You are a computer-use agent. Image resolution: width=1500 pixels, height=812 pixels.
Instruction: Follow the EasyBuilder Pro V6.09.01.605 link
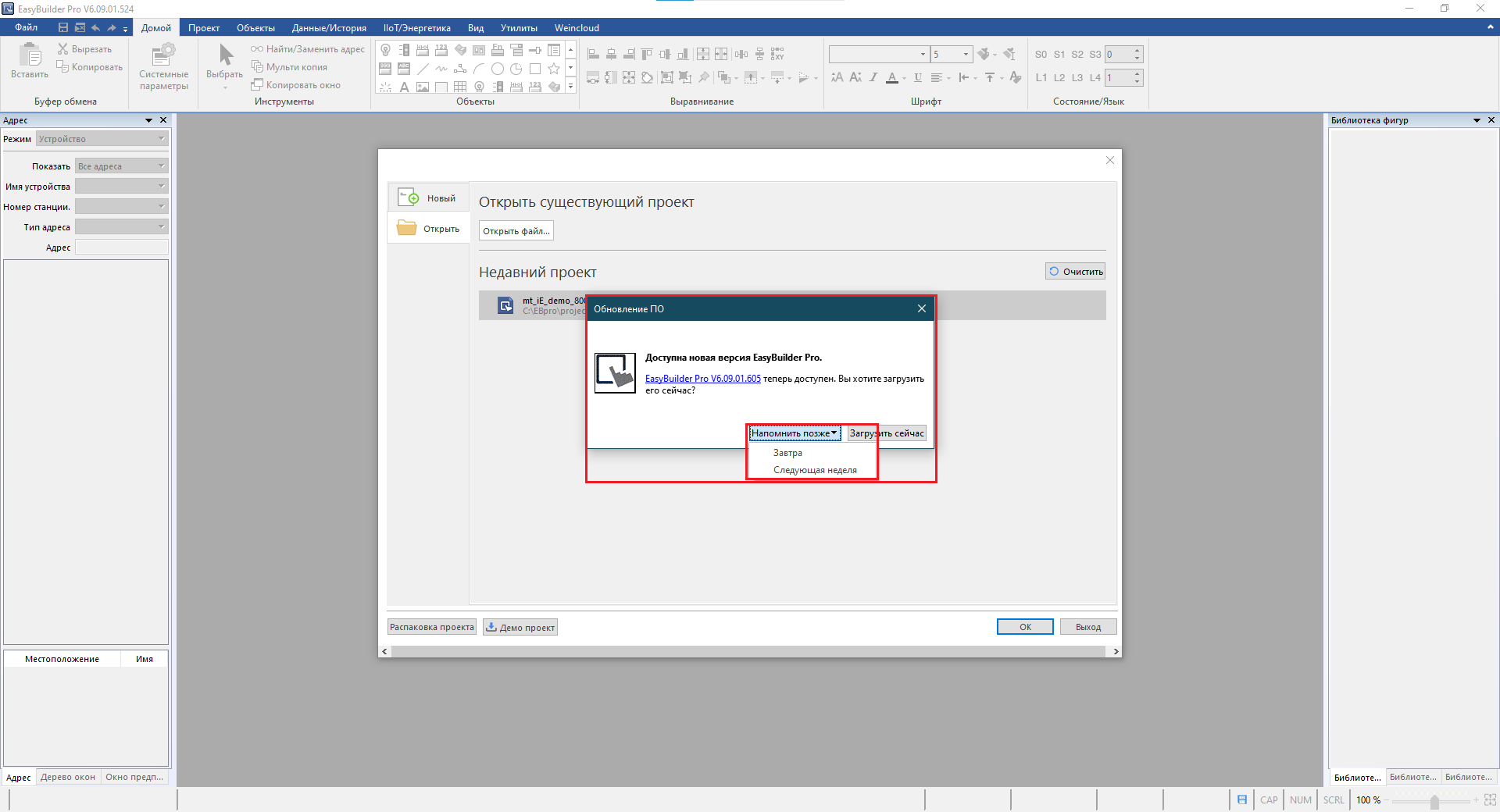pyautogui.click(x=702, y=379)
